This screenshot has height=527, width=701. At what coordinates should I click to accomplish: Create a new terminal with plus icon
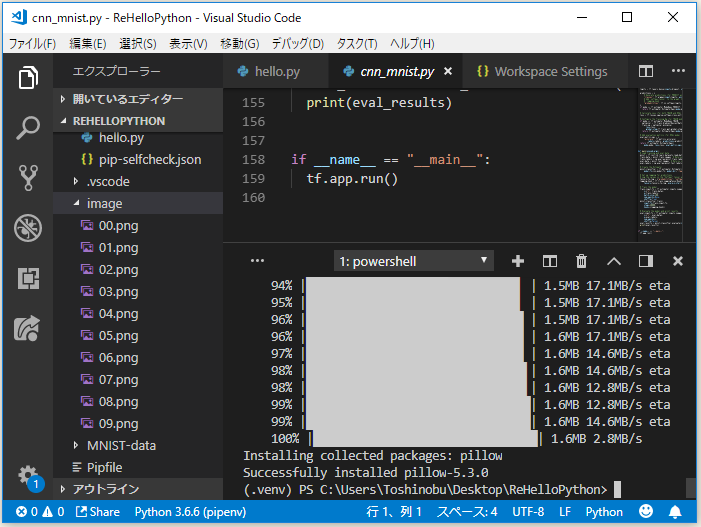(x=518, y=261)
